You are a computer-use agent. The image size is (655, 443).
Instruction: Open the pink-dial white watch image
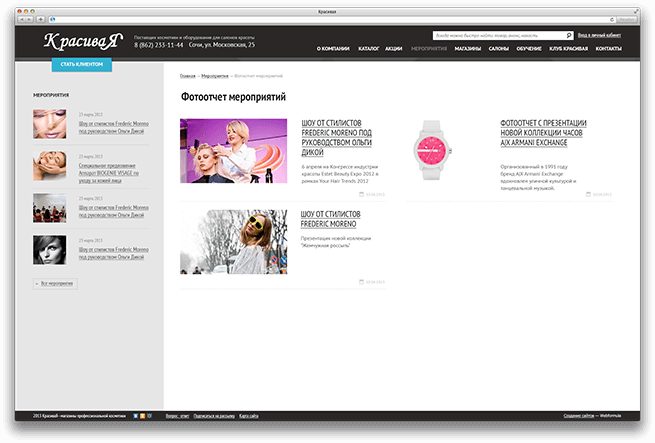point(432,150)
